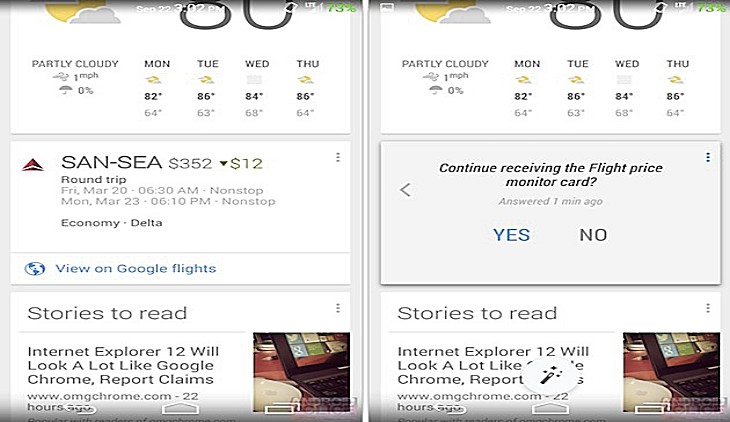Go back using the left chevron arrow
730x422 pixels.
coord(406,190)
